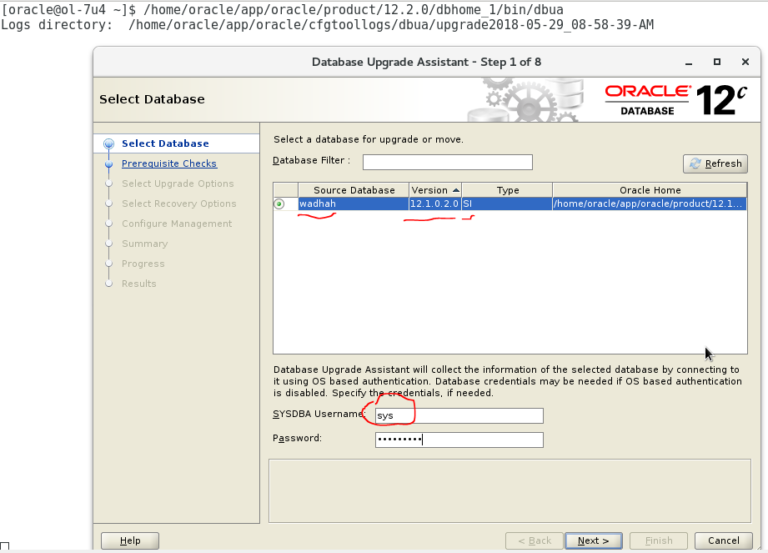The height and width of the screenshot is (553, 768).
Task: Click the Refresh button
Action: pos(715,164)
